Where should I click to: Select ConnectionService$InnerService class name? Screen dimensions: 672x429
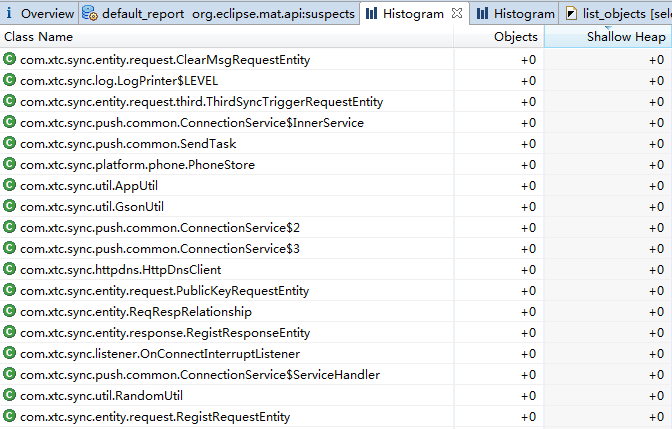point(192,123)
